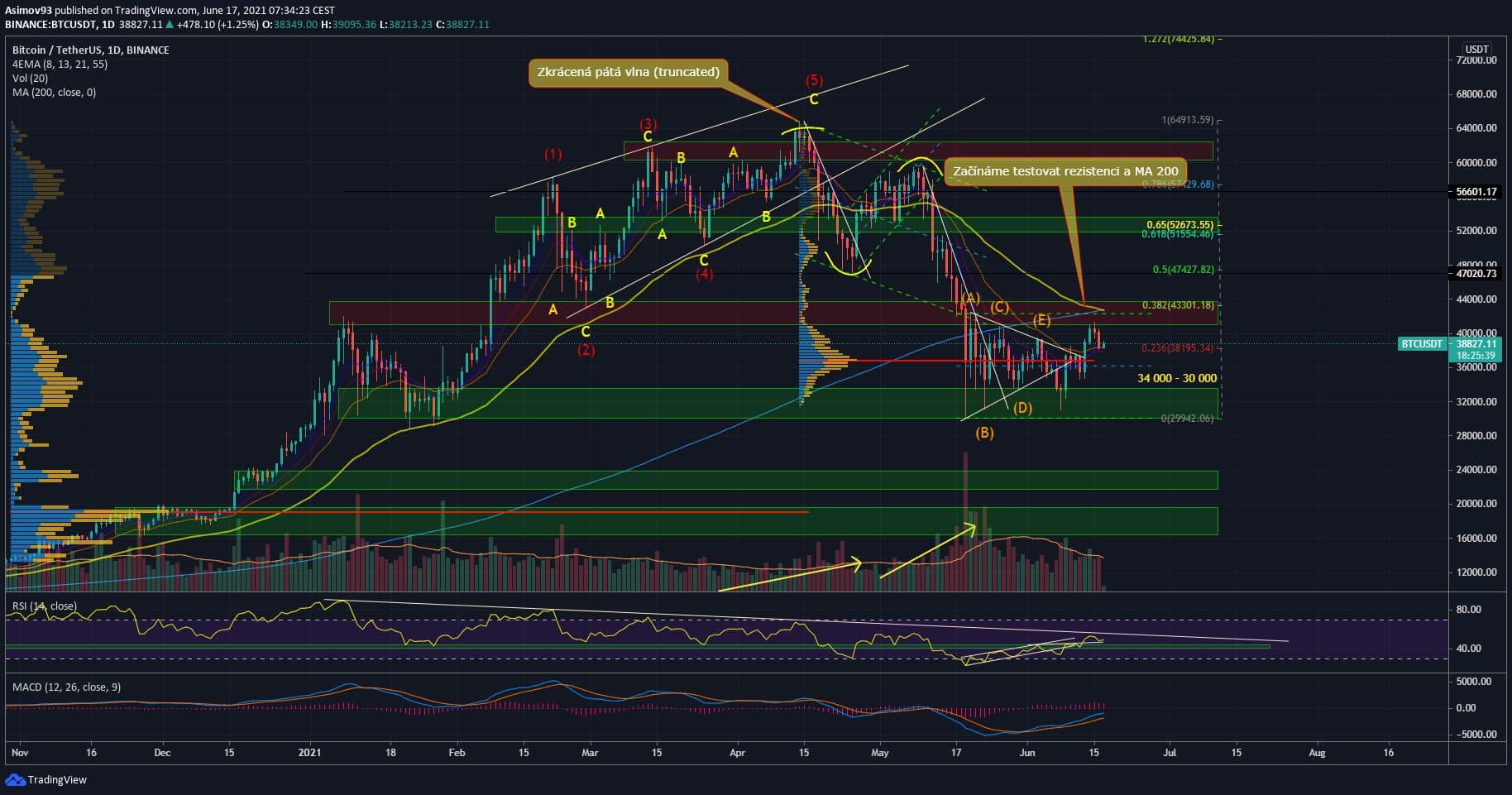Click the orange (B) triangle wave label
Image resolution: width=1512 pixels, height=795 pixels.
[984, 433]
